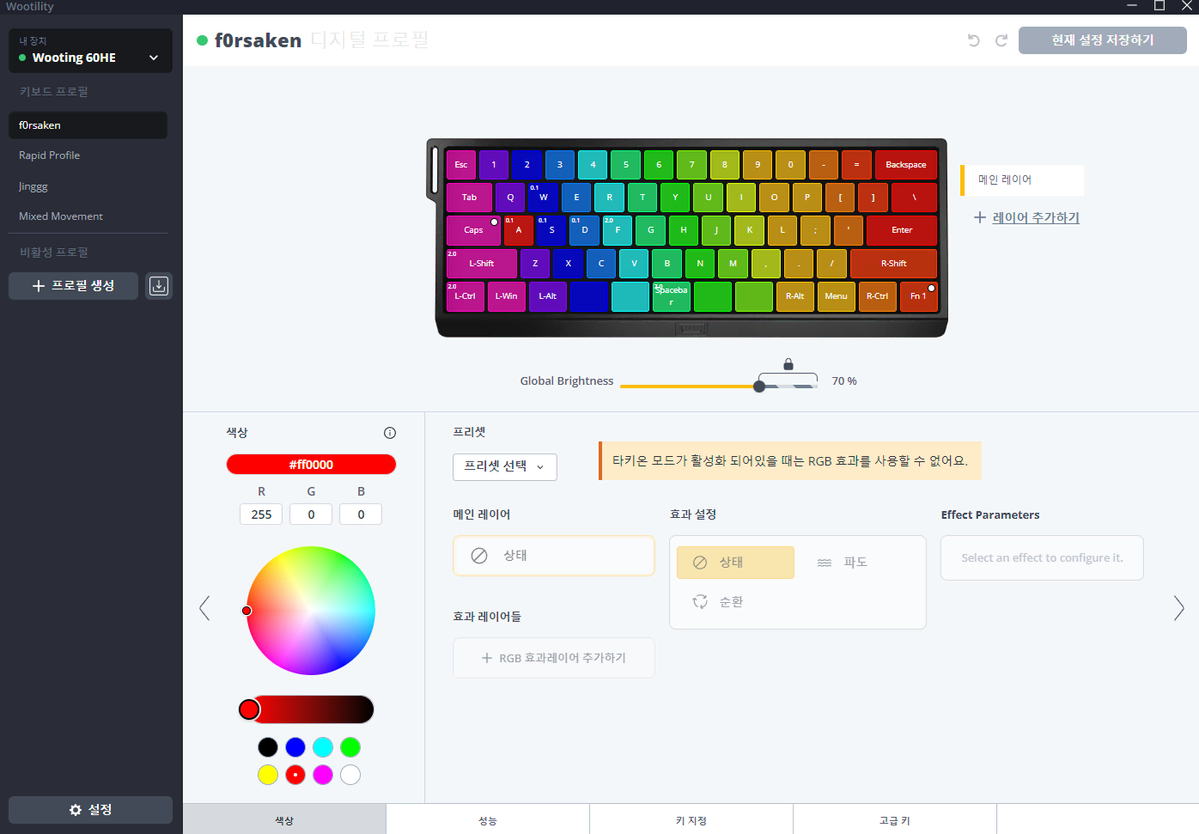Click the redo arrow icon
The image size is (1199, 834).
pos(1001,41)
